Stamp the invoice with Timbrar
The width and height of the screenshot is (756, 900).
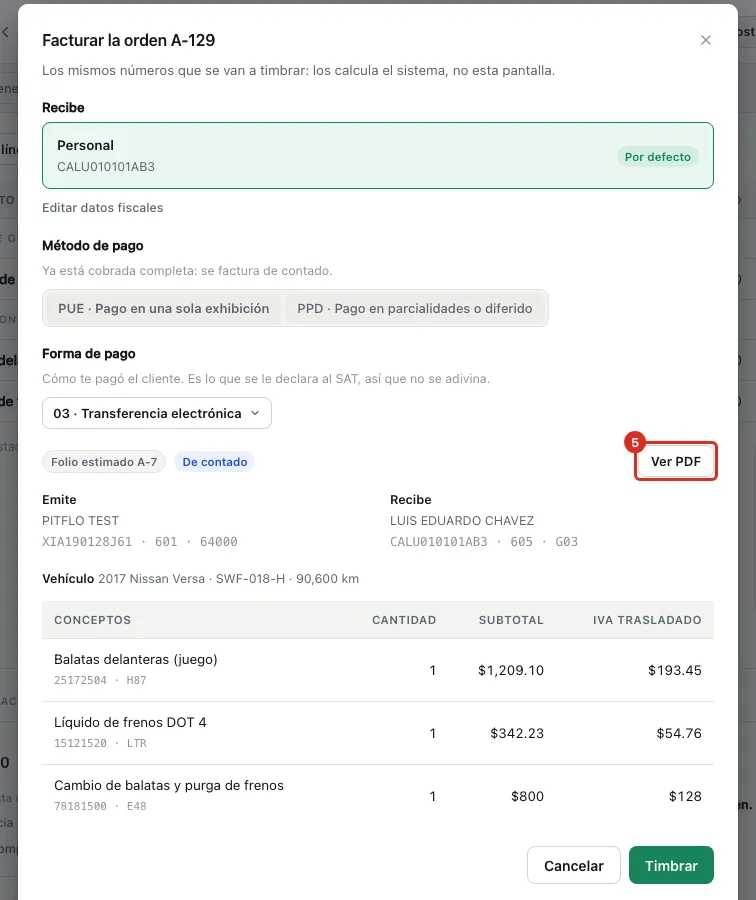[x=671, y=866]
